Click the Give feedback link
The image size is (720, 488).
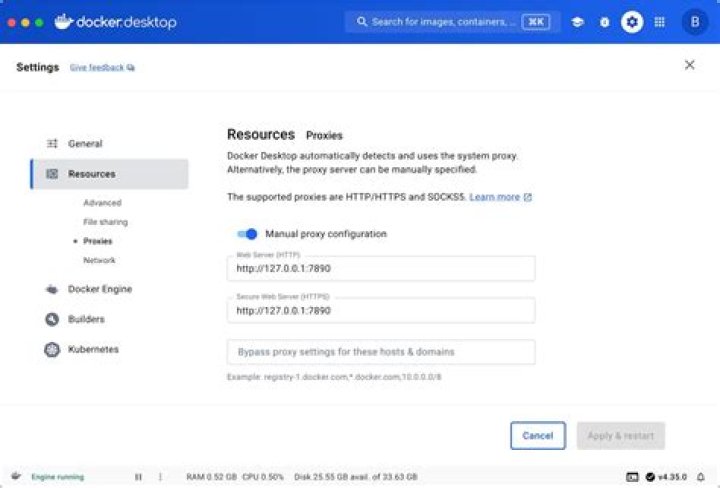point(97,68)
